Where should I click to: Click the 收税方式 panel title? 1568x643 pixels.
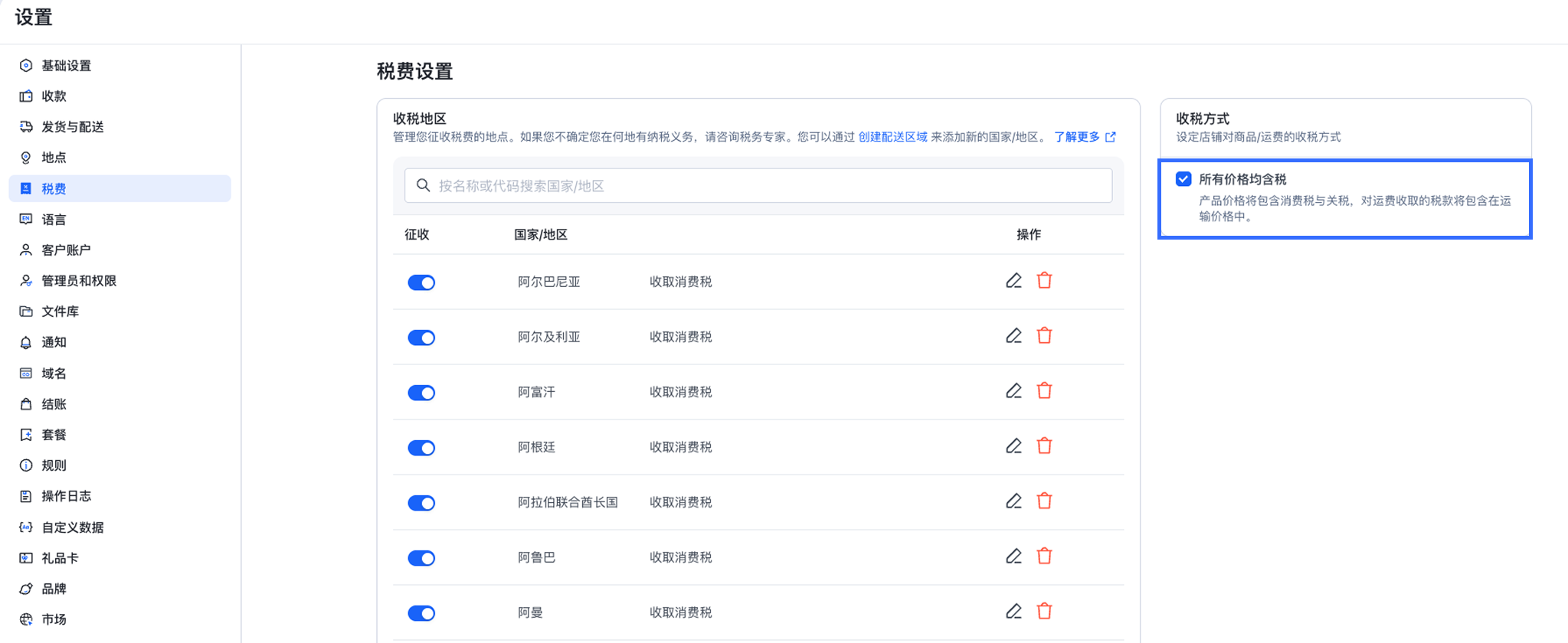(1203, 119)
